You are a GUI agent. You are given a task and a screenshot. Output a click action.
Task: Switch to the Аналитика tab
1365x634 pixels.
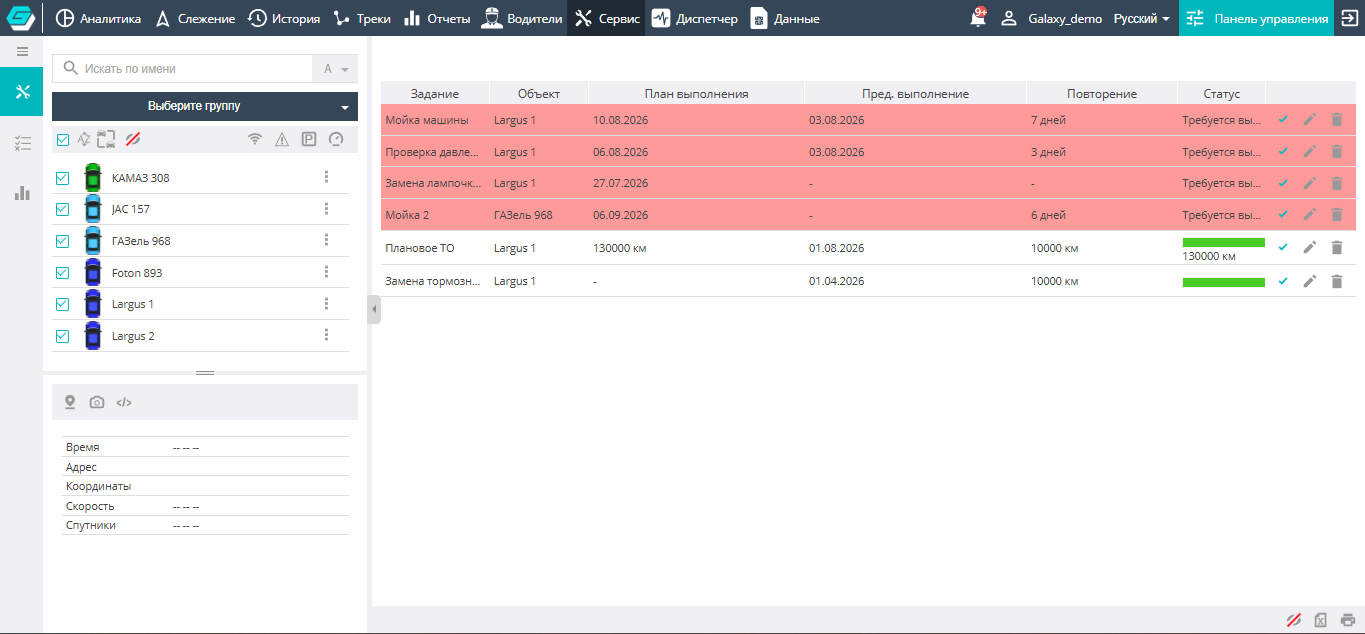pyautogui.click(x=98, y=18)
